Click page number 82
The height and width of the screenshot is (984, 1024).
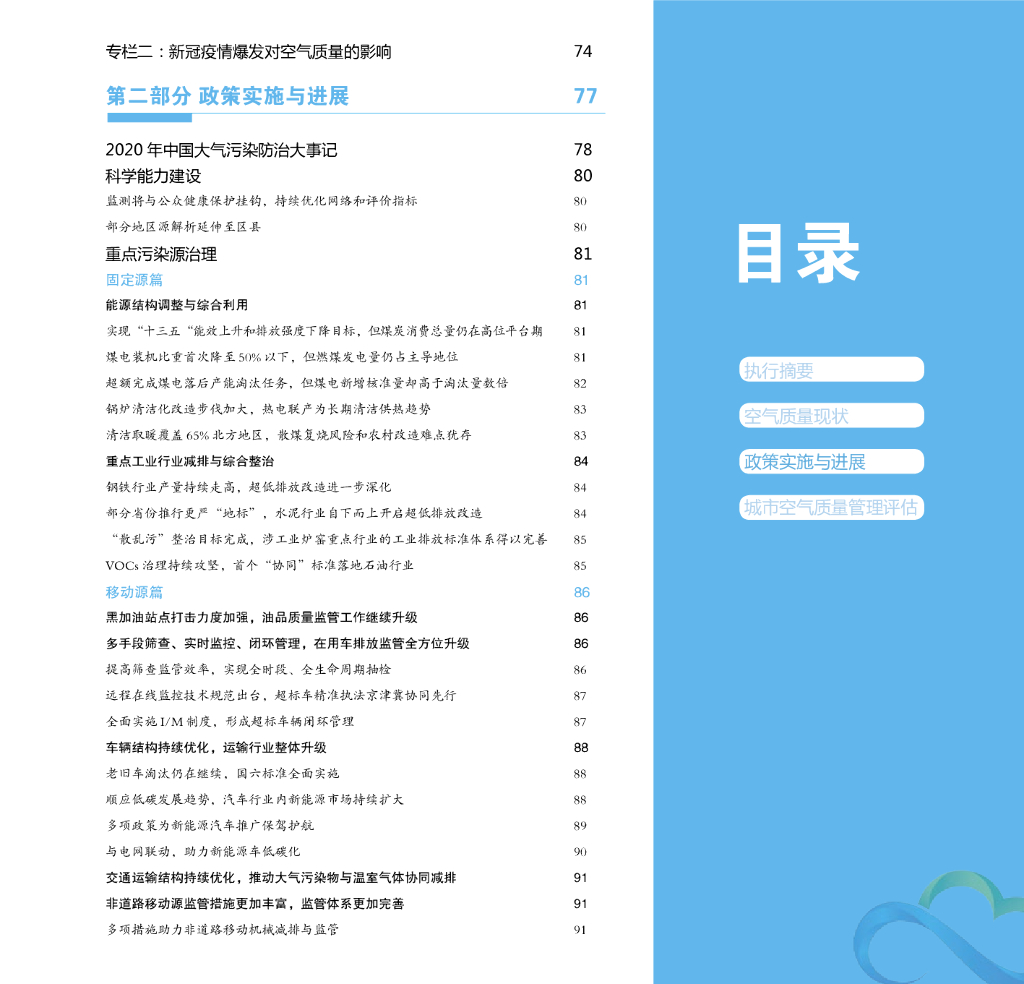click(580, 383)
